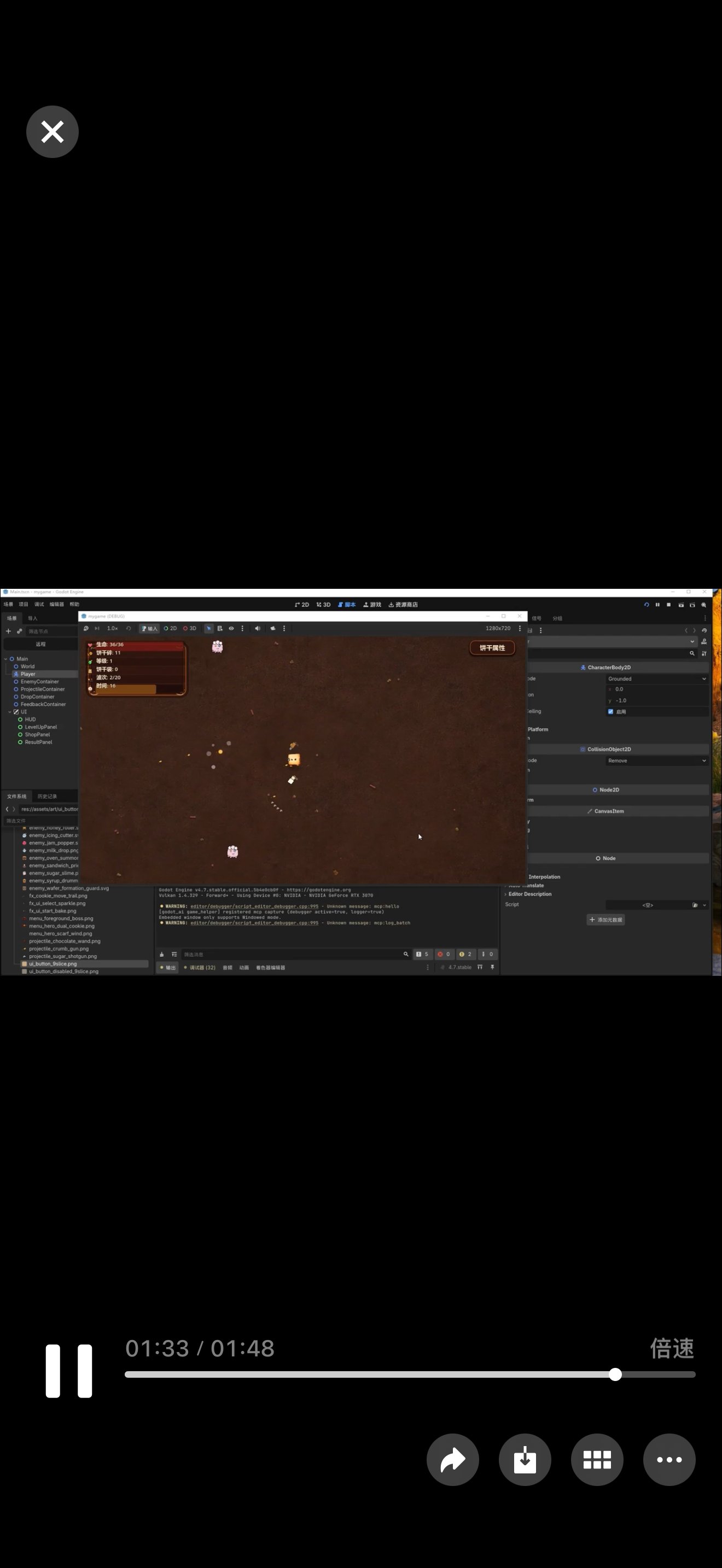722x1568 pixels.
Task: Switch to the 2D workspace tab
Action: [302, 605]
